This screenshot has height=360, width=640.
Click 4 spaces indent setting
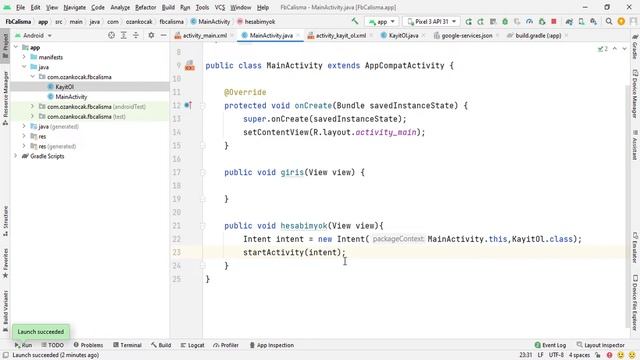579,355
